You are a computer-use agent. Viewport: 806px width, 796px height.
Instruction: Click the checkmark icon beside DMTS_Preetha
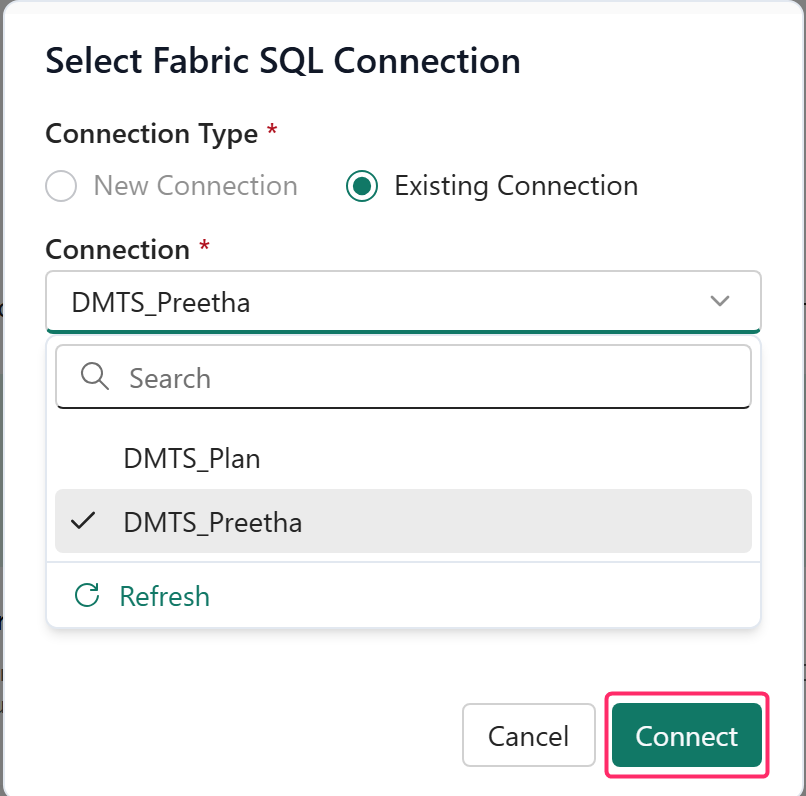84,521
